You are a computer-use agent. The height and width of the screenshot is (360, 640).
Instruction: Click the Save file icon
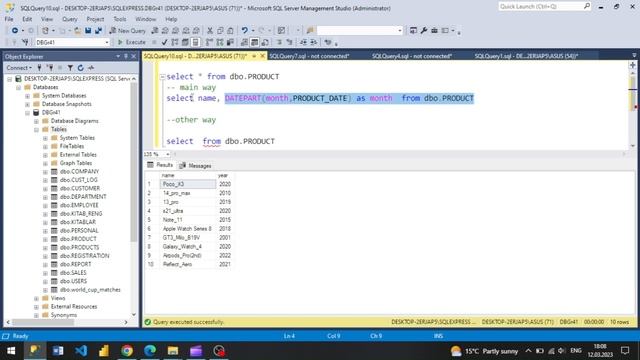(88, 31)
